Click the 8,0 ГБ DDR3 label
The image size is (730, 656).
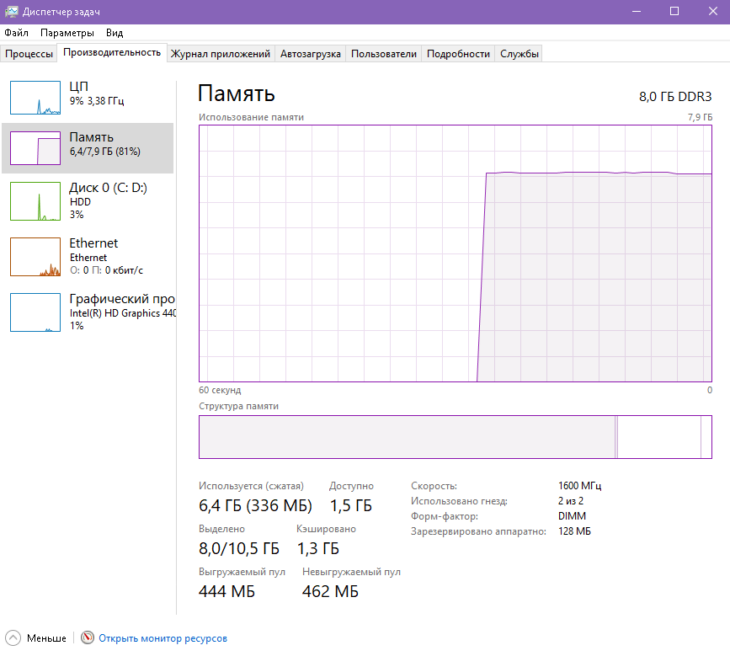point(676,97)
